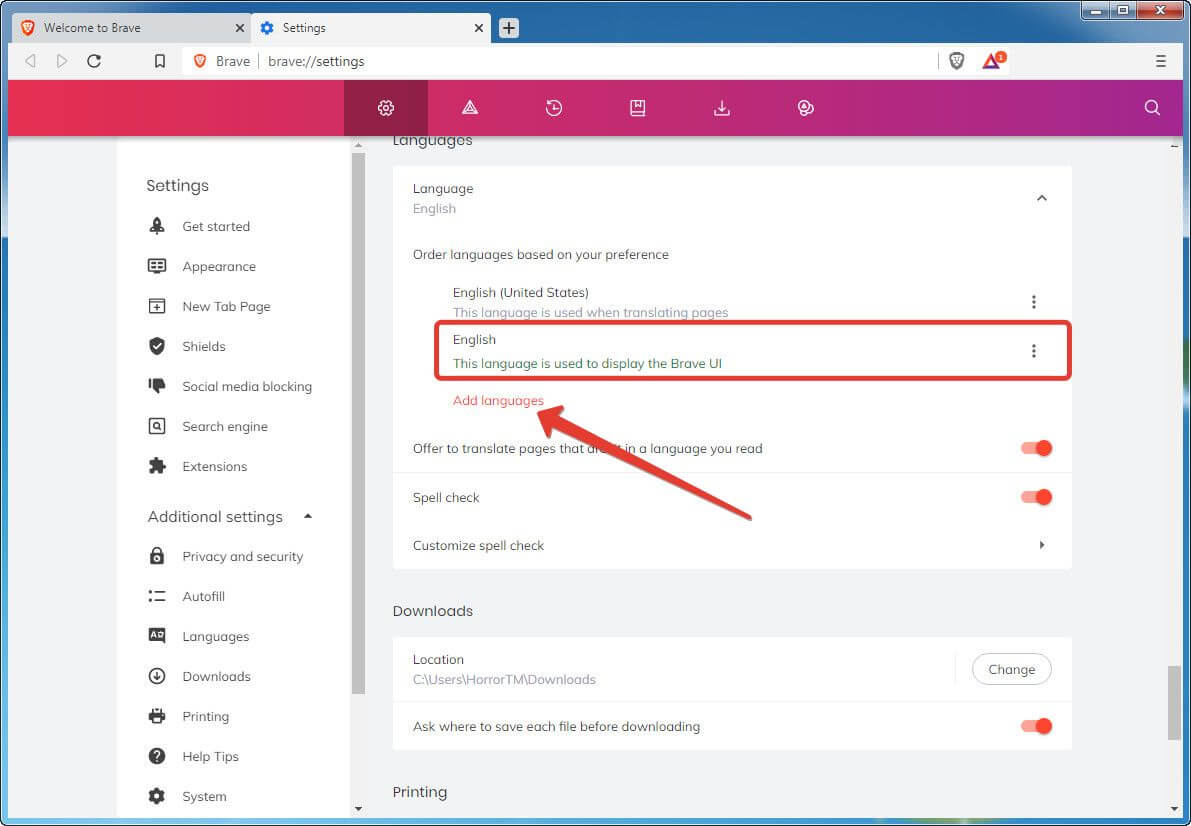Viewport: 1191px width, 826px height.
Task: Click the printer icon beside Printing
Action: tap(157, 716)
